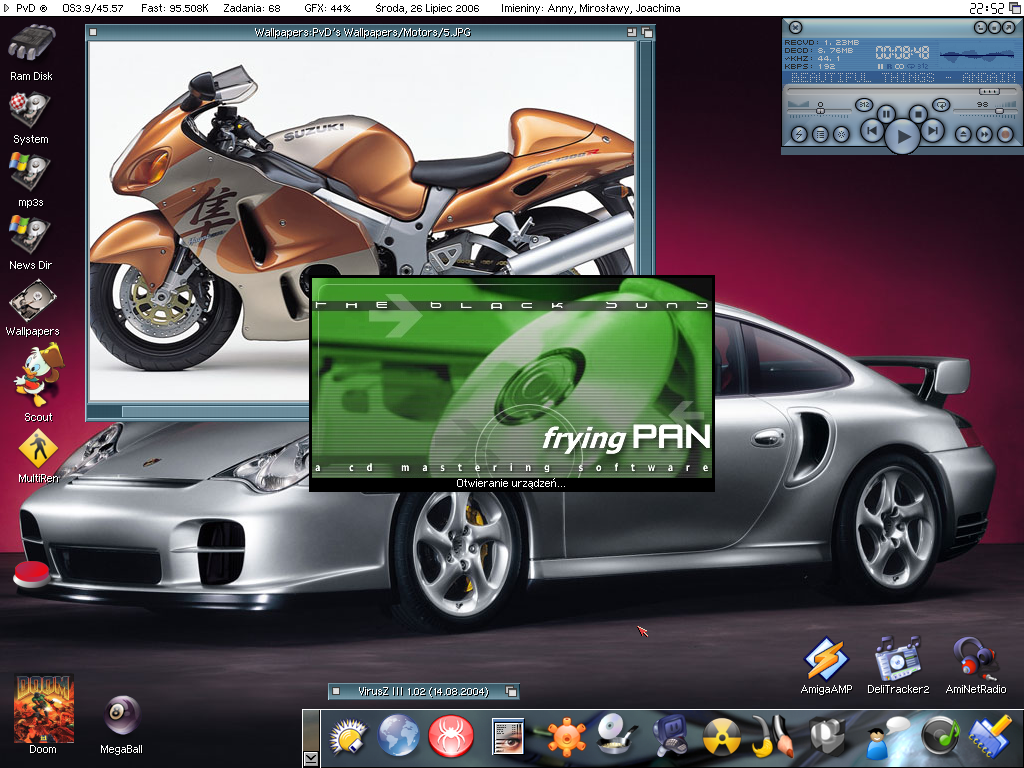1024x768 pixels.
Task: Click the Suzuki motorcycle image
Action: click(361, 222)
